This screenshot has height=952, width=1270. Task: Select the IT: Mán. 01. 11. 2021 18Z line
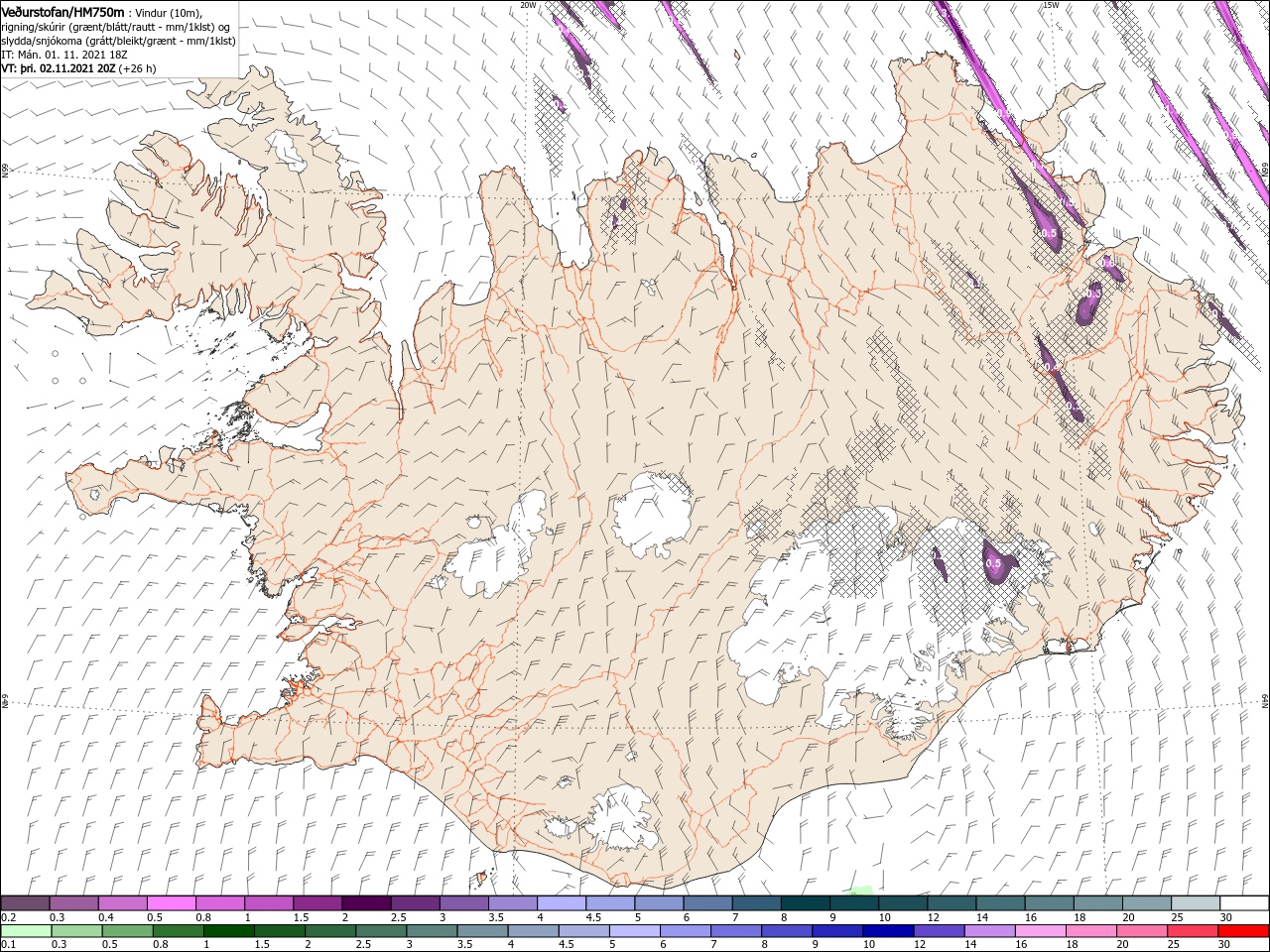(x=63, y=55)
